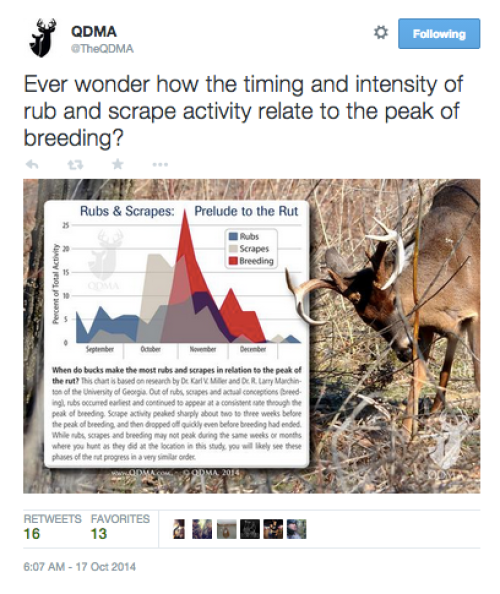Viewport: 500px width, 594px height.
Task: Open the gear settings menu
Action: pyautogui.click(x=381, y=33)
